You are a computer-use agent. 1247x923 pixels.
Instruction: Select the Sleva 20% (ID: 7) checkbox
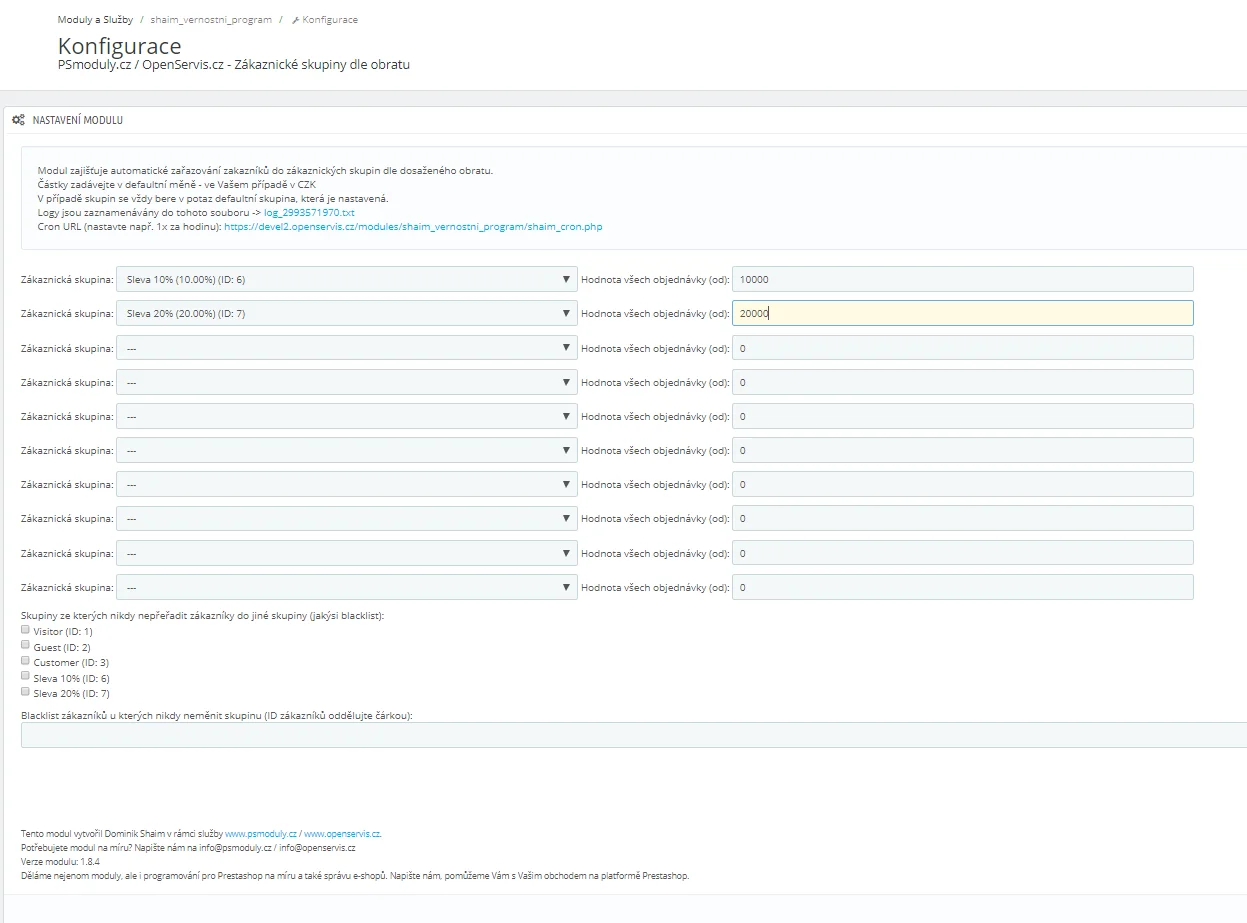26,691
